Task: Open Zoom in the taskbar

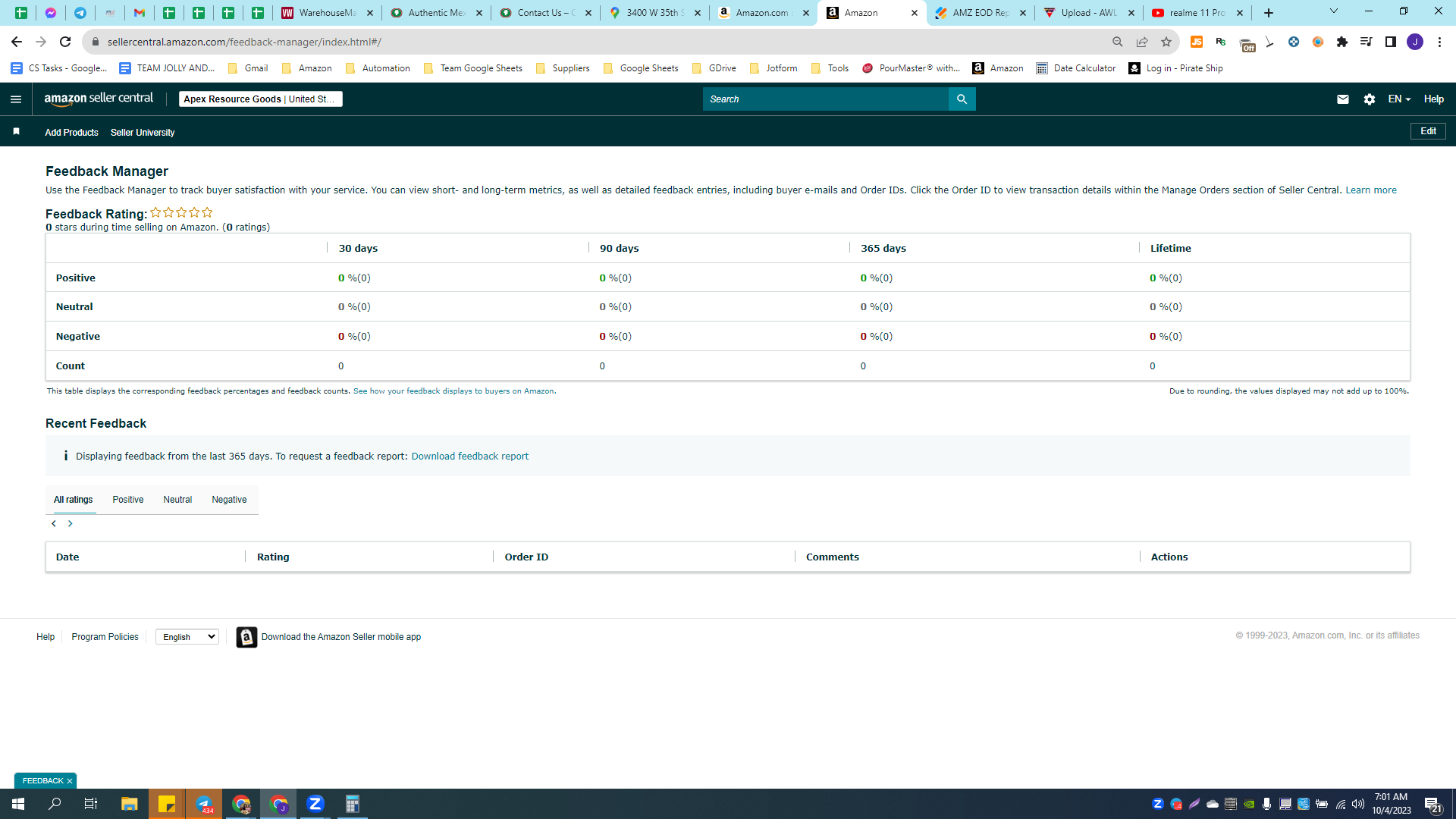Action: point(315,804)
